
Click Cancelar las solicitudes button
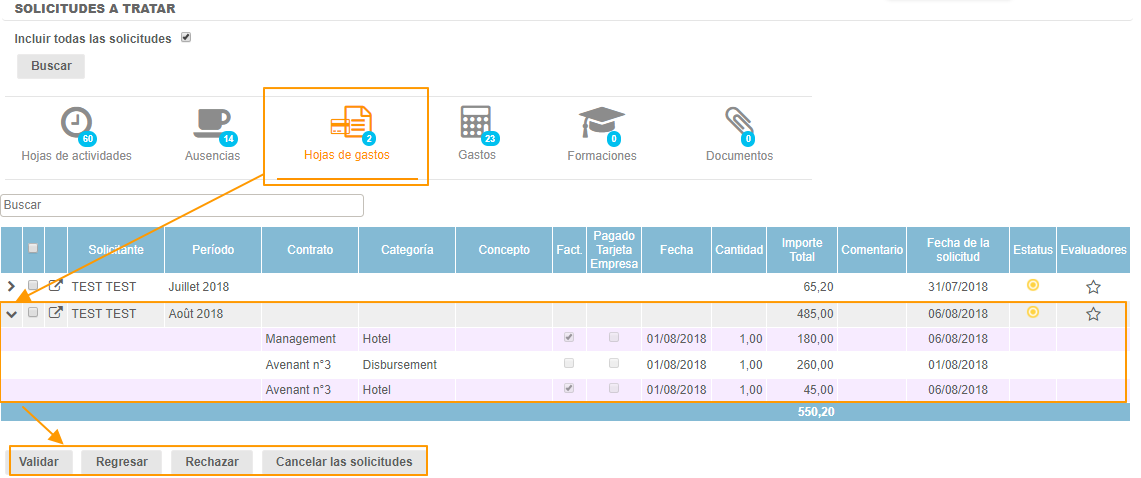[x=344, y=462]
